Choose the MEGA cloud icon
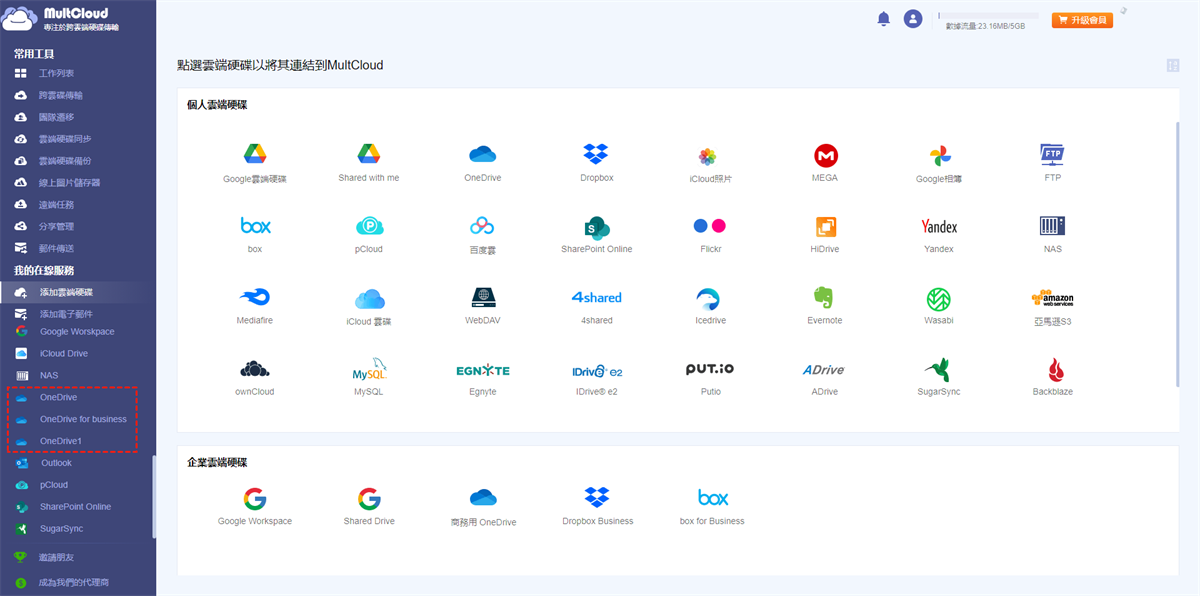Viewport: 1200px width, 596px height. coord(825,155)
